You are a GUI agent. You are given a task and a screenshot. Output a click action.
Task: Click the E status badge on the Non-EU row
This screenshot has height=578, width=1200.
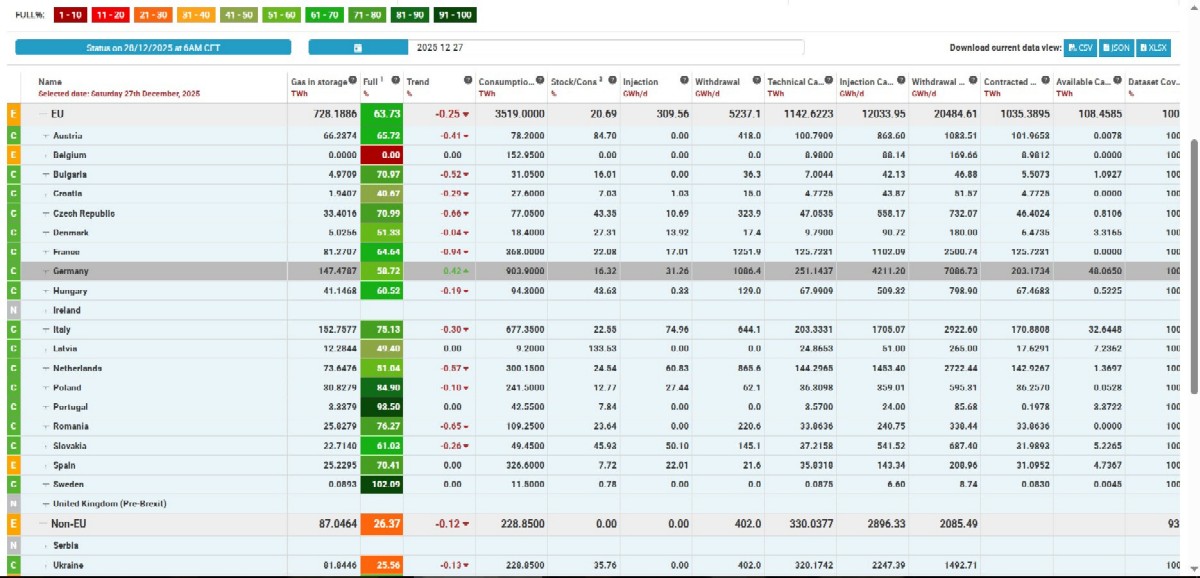click(x=13, y=524)
